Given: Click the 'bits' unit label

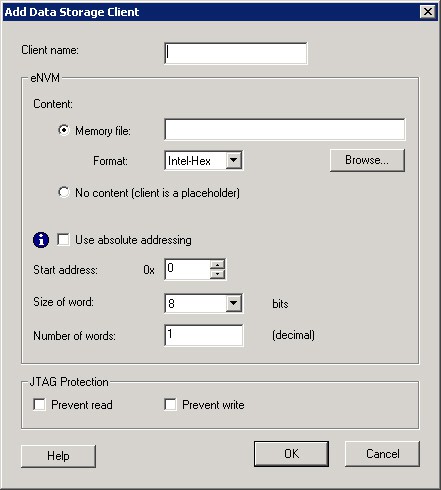Looking at the screenshot, I should click(x=280, y=304).
